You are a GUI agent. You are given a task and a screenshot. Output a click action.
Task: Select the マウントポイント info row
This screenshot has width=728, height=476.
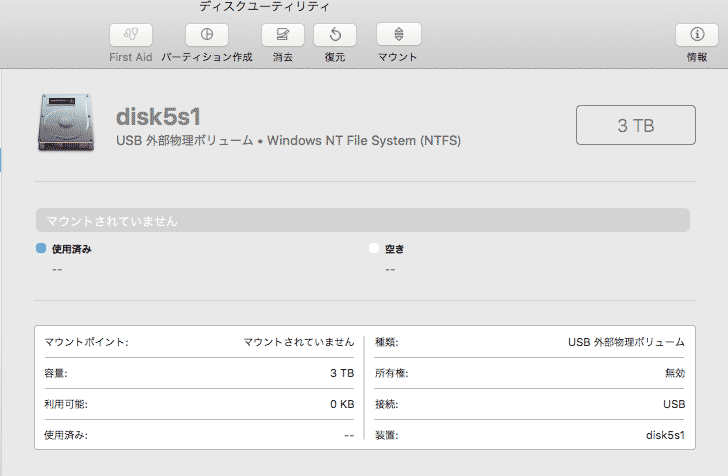coord(199,342)
